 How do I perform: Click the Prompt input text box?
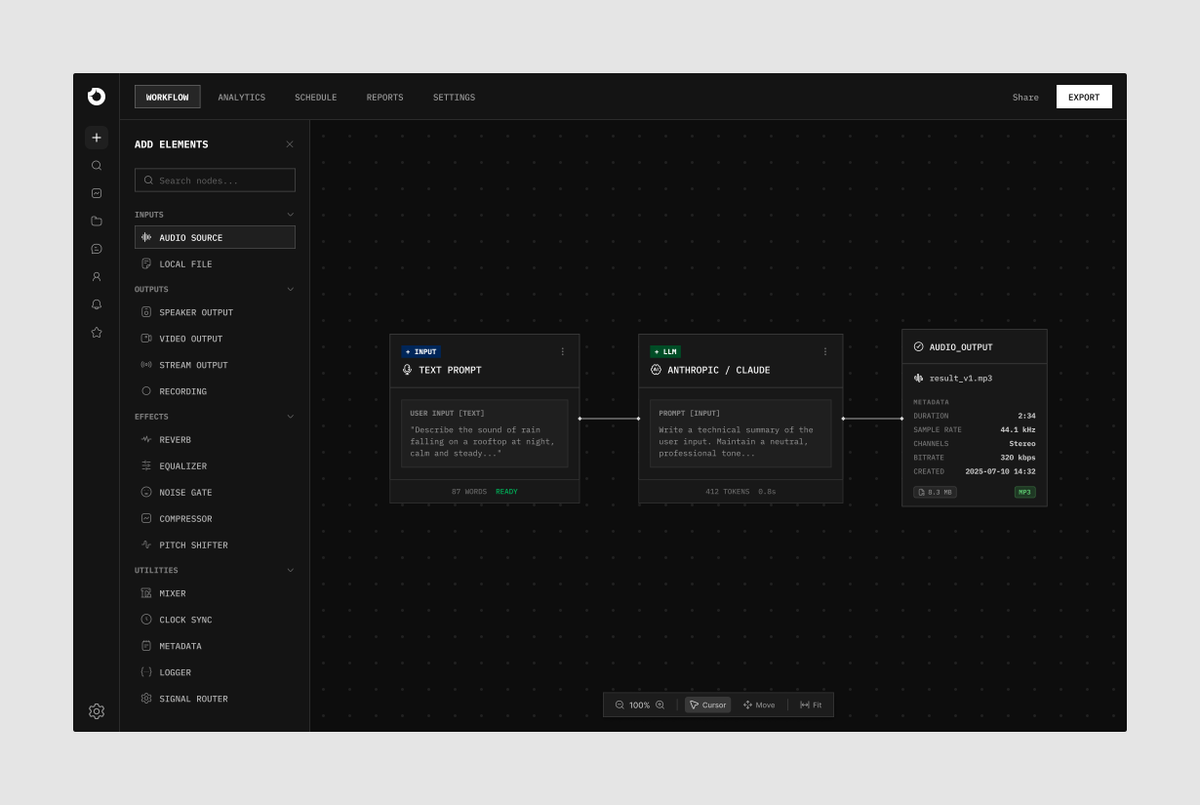click(741, 434)
